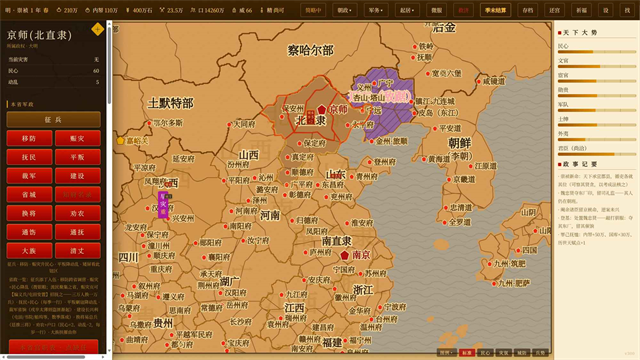Screen dimensions: 640x360
Task: Select the 苏州府 city marker
Action: pos(361,273)
